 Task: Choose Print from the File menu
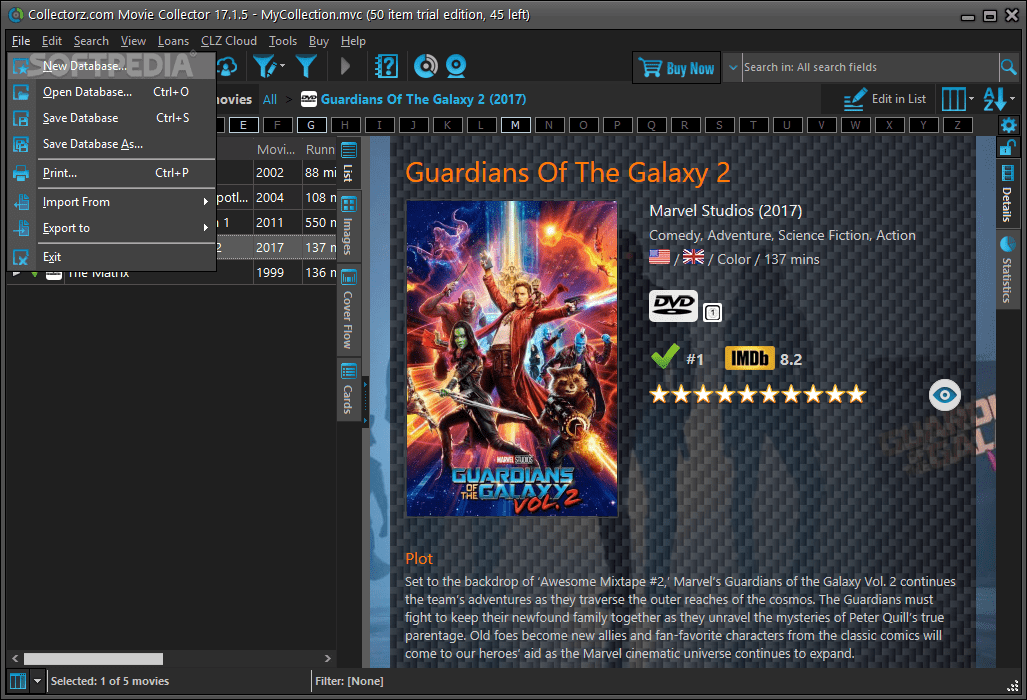click(111, 173)
